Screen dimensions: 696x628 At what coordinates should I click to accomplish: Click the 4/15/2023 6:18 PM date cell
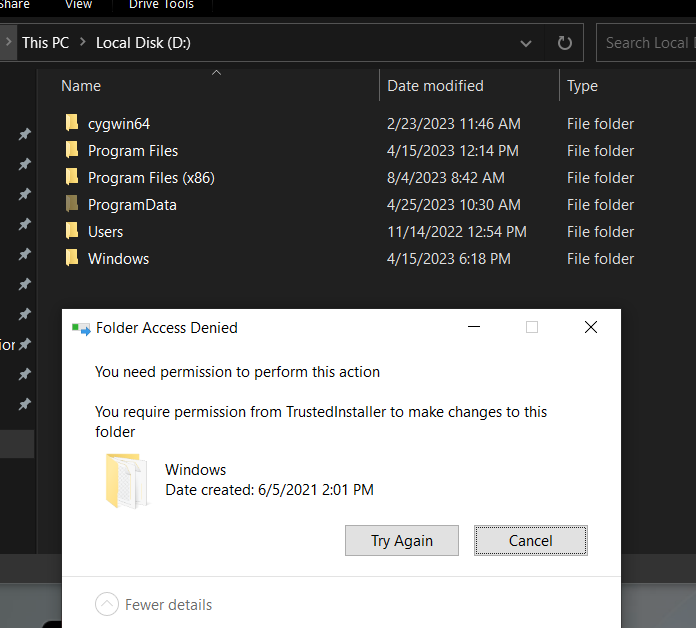click(449, 259)
